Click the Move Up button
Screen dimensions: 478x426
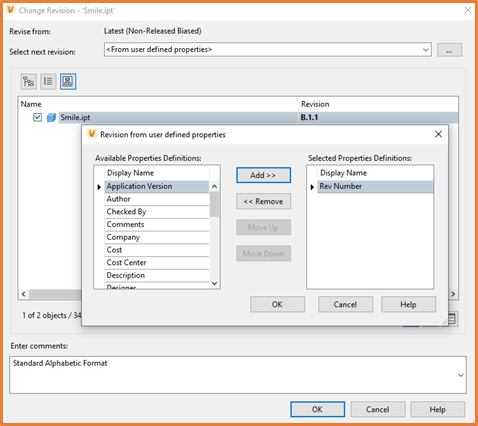point(263,227)
